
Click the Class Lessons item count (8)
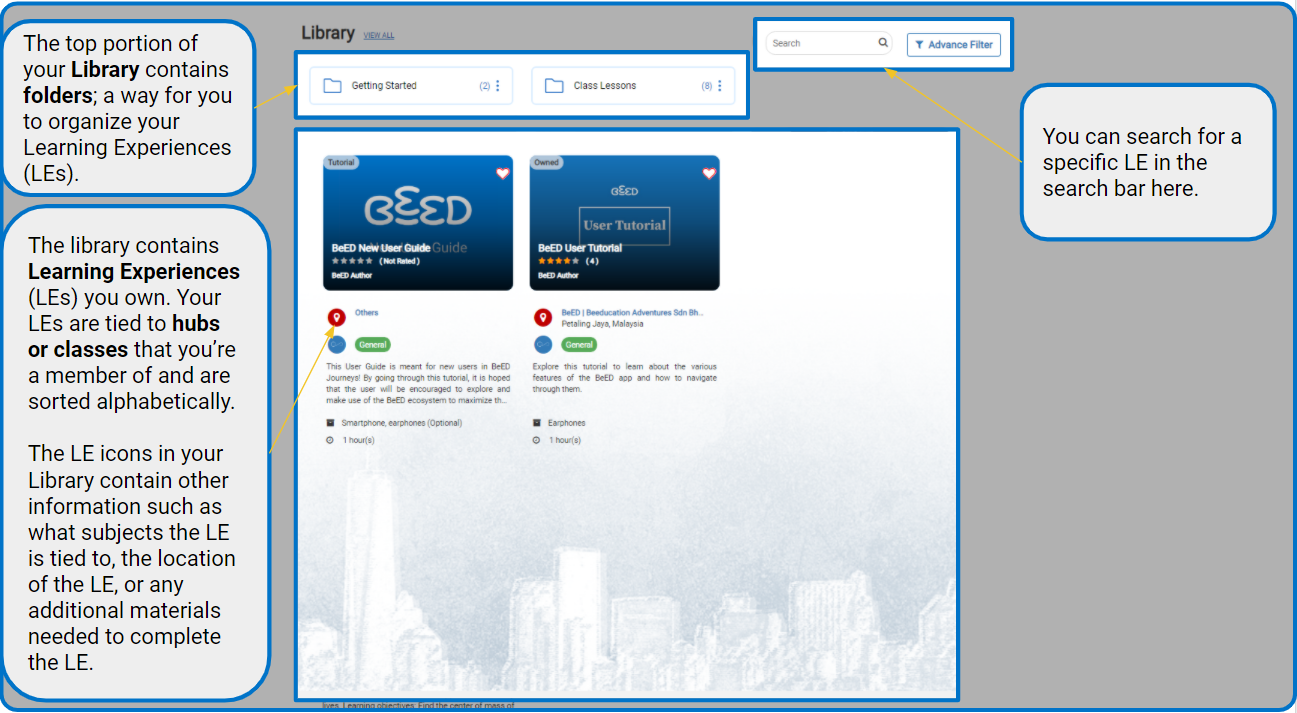tap(707, 86)
